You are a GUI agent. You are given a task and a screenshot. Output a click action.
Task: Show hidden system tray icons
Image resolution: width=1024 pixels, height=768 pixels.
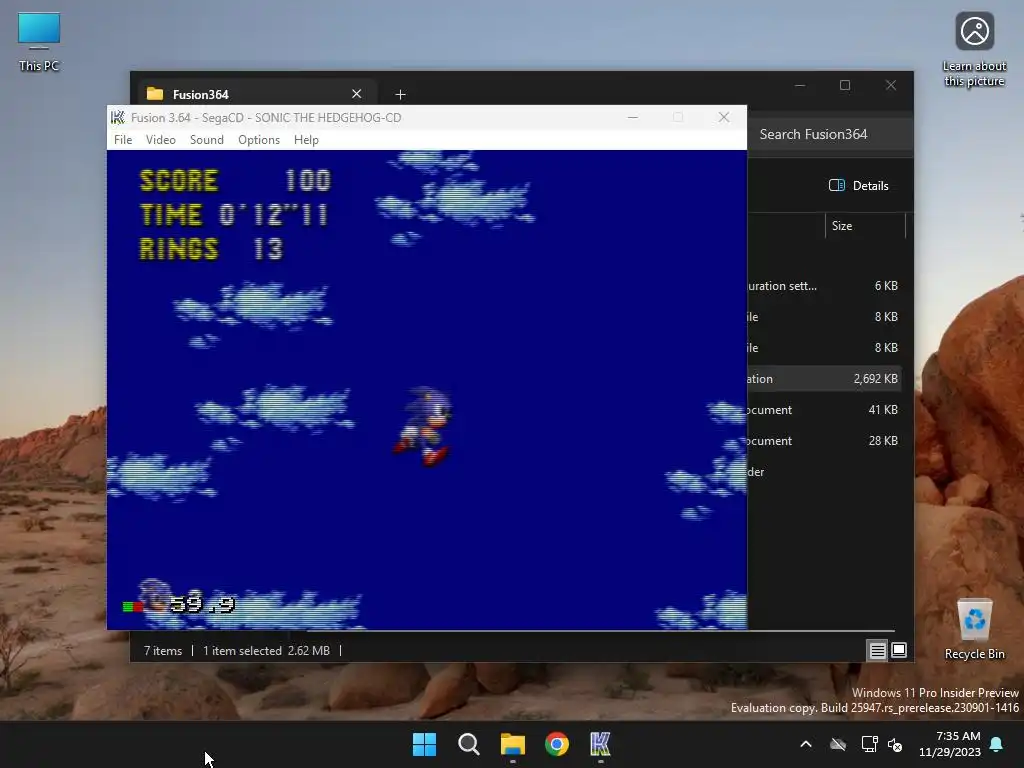(x=806, y=744)
